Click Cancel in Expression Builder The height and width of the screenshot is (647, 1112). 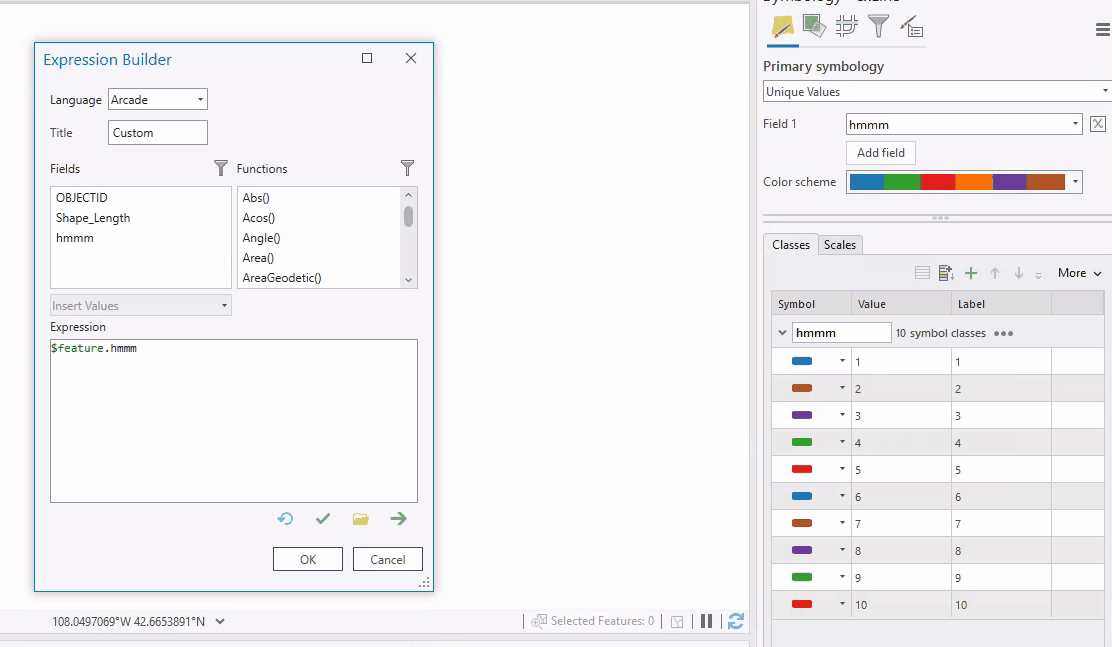pos(387,559)
